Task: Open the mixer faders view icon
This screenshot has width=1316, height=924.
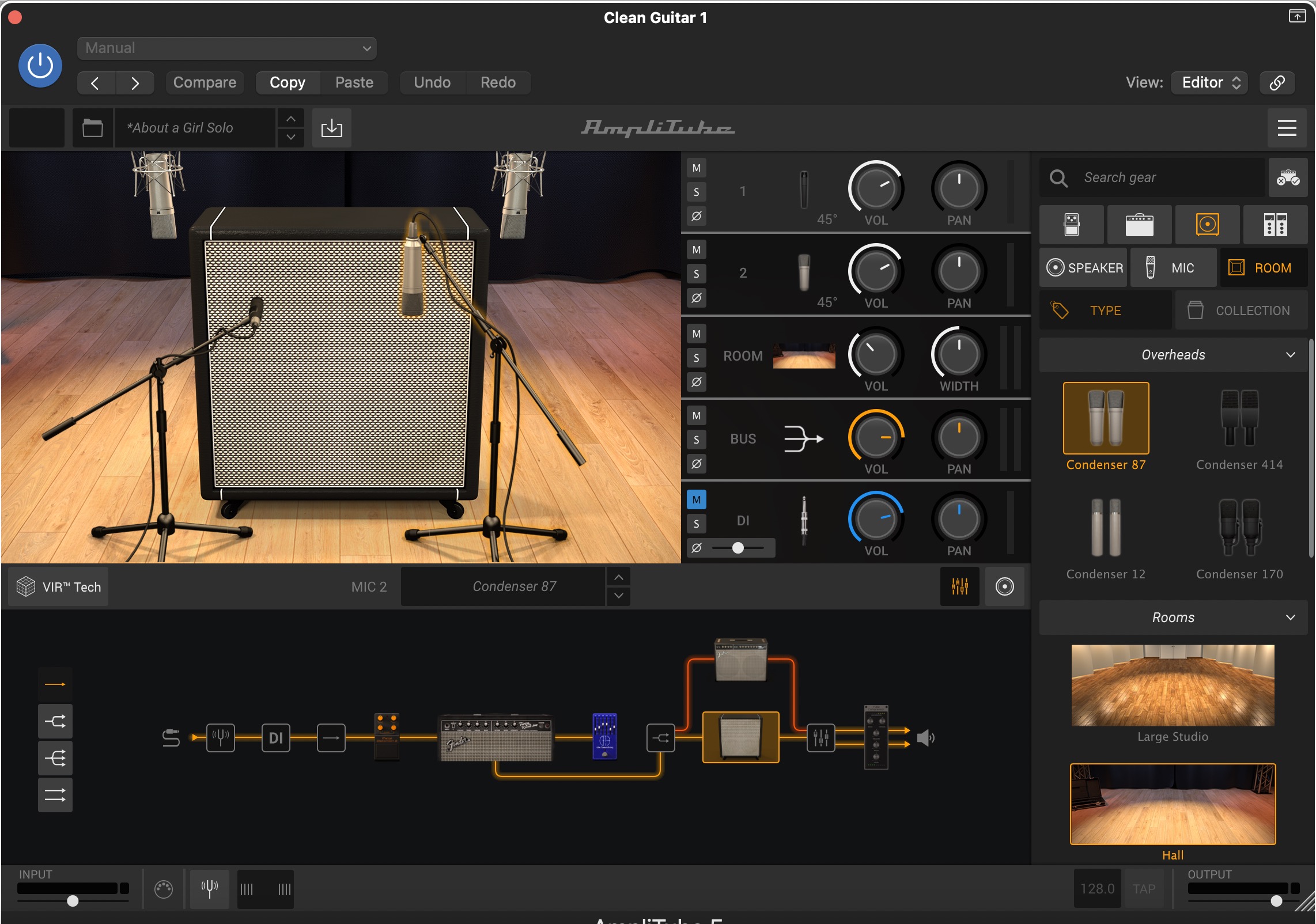Action: pos(959,586)
